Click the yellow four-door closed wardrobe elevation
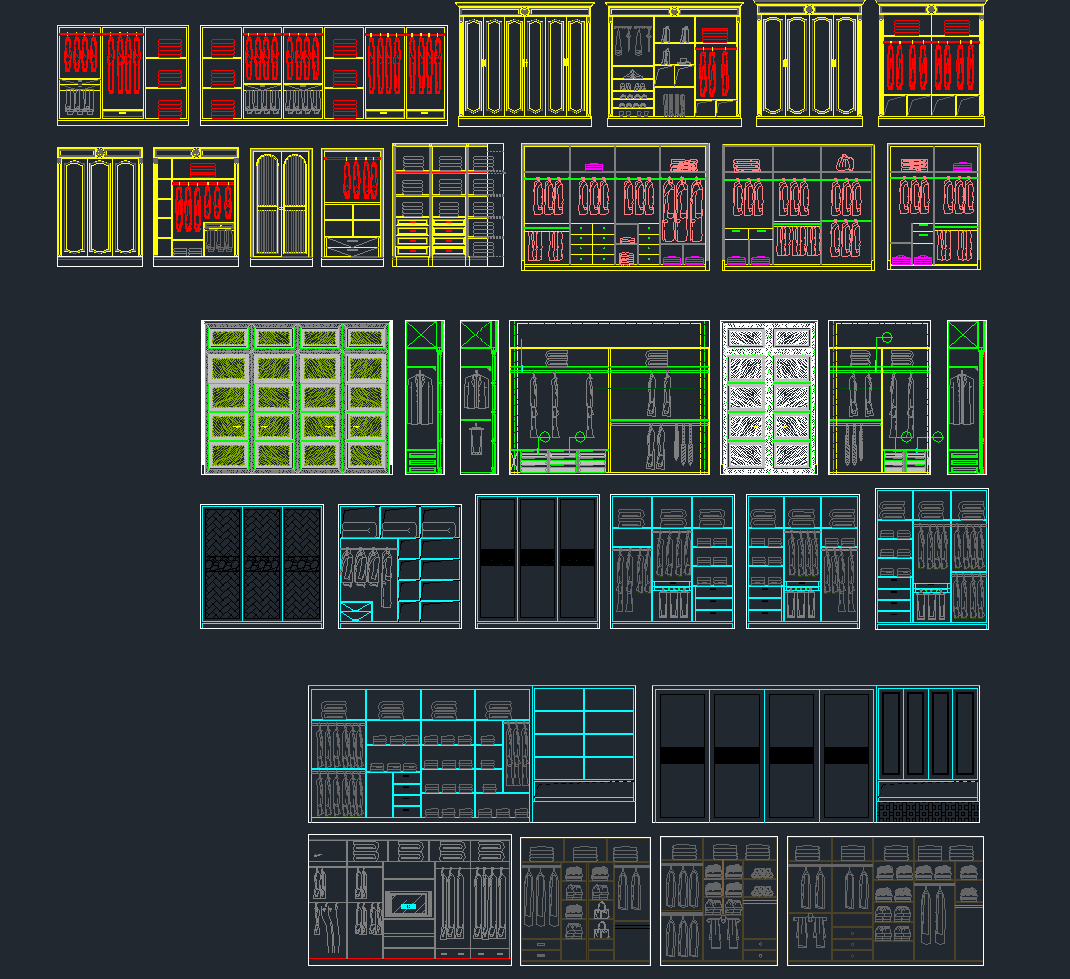This screenshot has width=1070, height=979. (x=809, y=65)
